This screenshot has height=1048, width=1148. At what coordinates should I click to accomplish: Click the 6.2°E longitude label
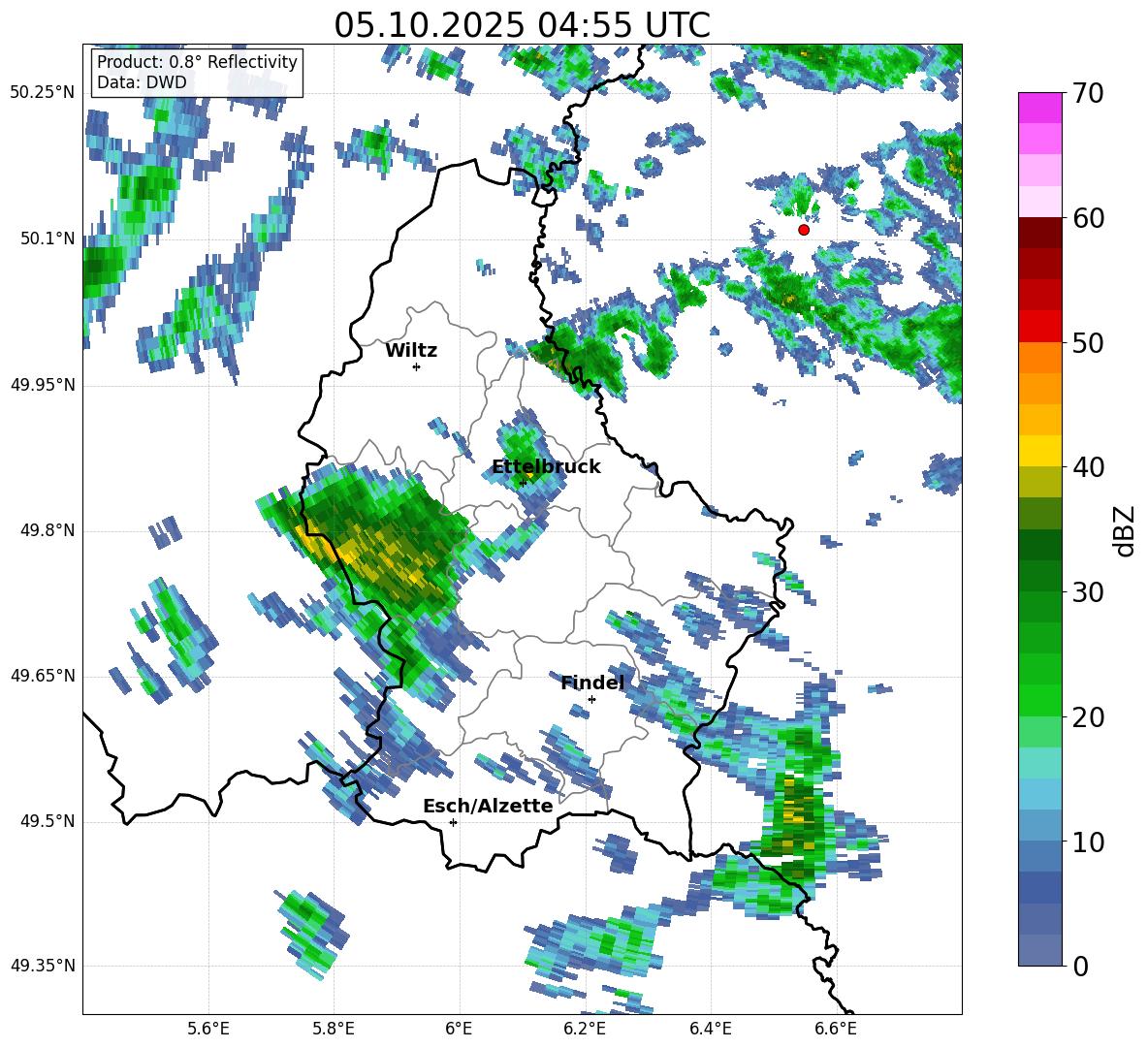pyautogui.click(x=585, y=1029)
